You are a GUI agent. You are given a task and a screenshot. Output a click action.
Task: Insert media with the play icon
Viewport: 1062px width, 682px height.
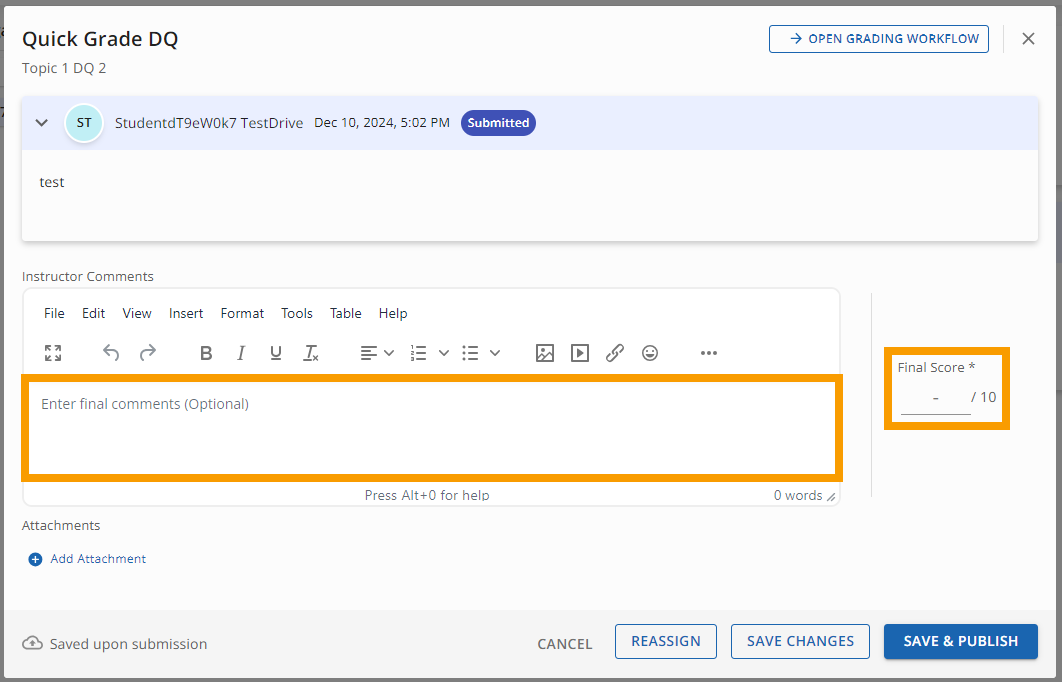coord(580,353)
